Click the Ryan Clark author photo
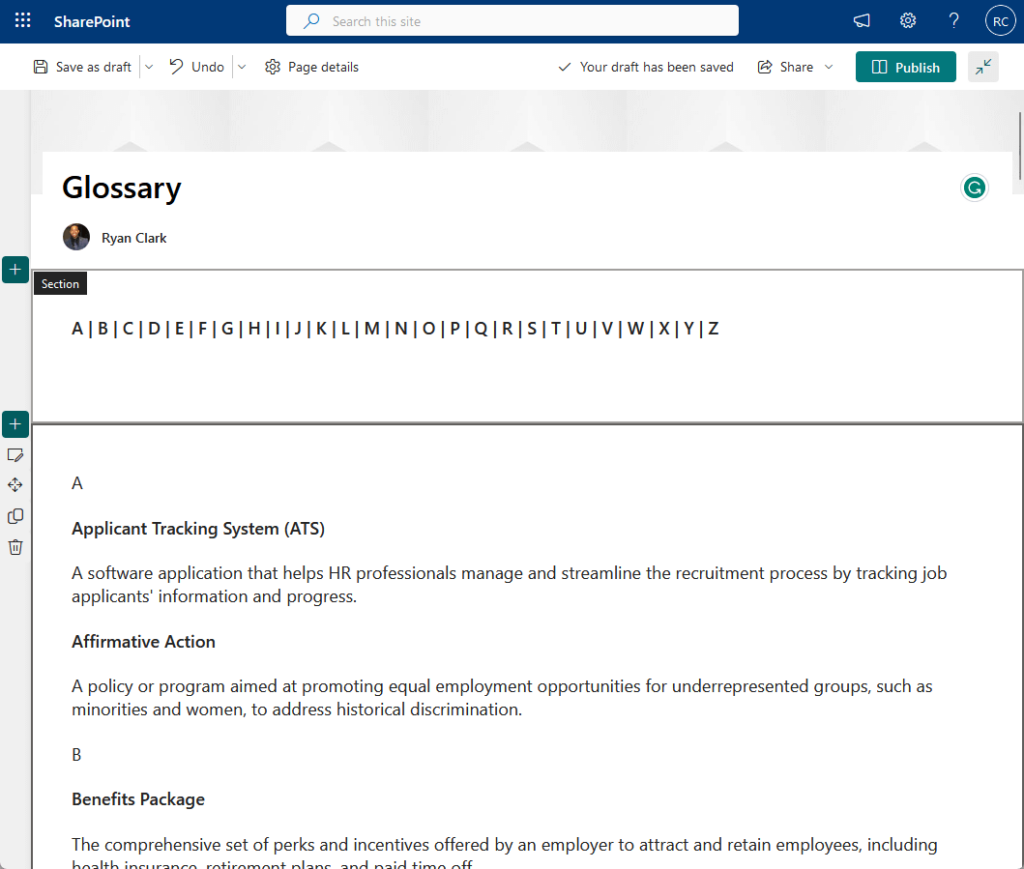The height and width of the screenshot is (869, 1024). (x=76, y=237)
